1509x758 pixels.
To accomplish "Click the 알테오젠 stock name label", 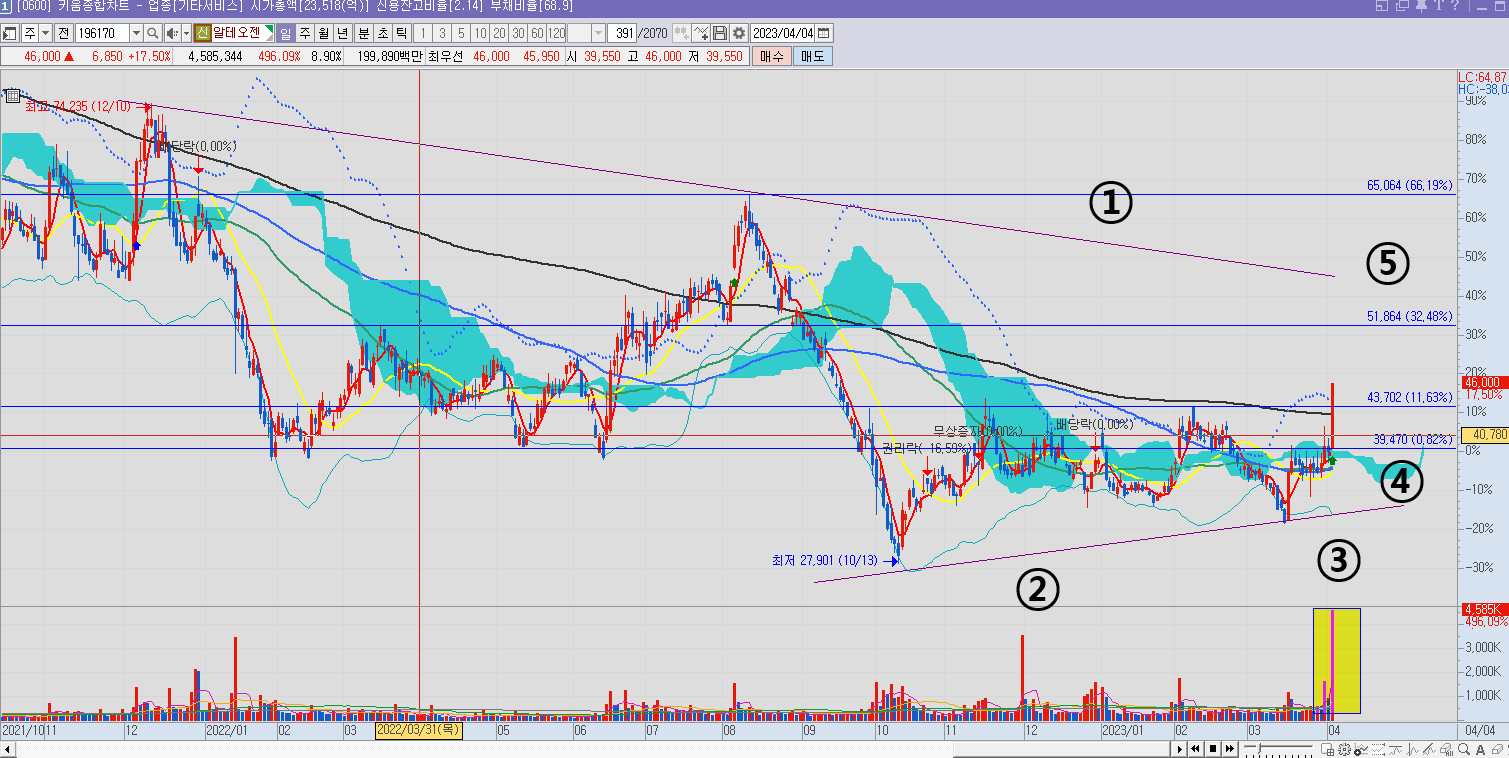I will (236, 32).
